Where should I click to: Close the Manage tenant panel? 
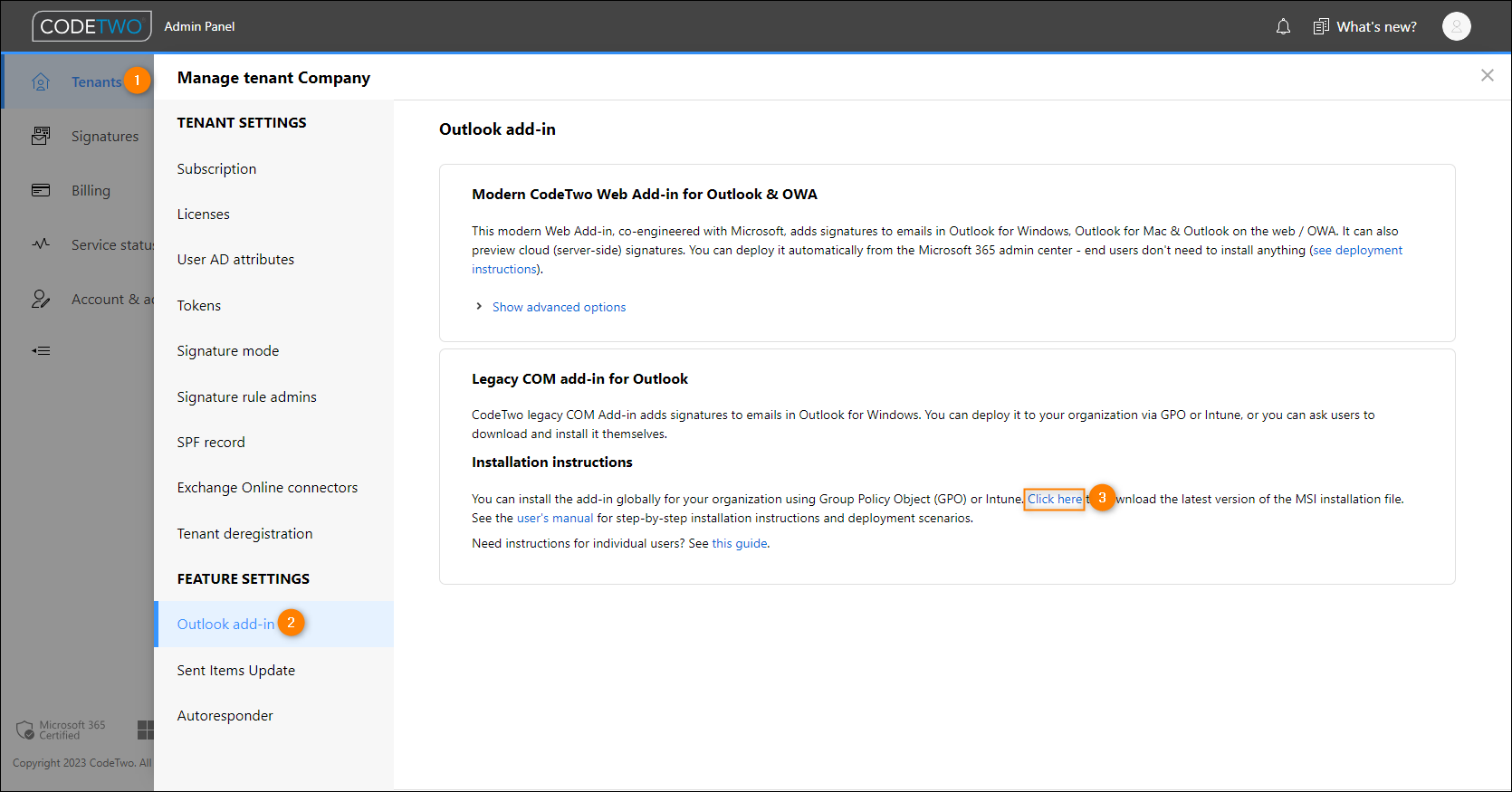[x=1487, y=76]
